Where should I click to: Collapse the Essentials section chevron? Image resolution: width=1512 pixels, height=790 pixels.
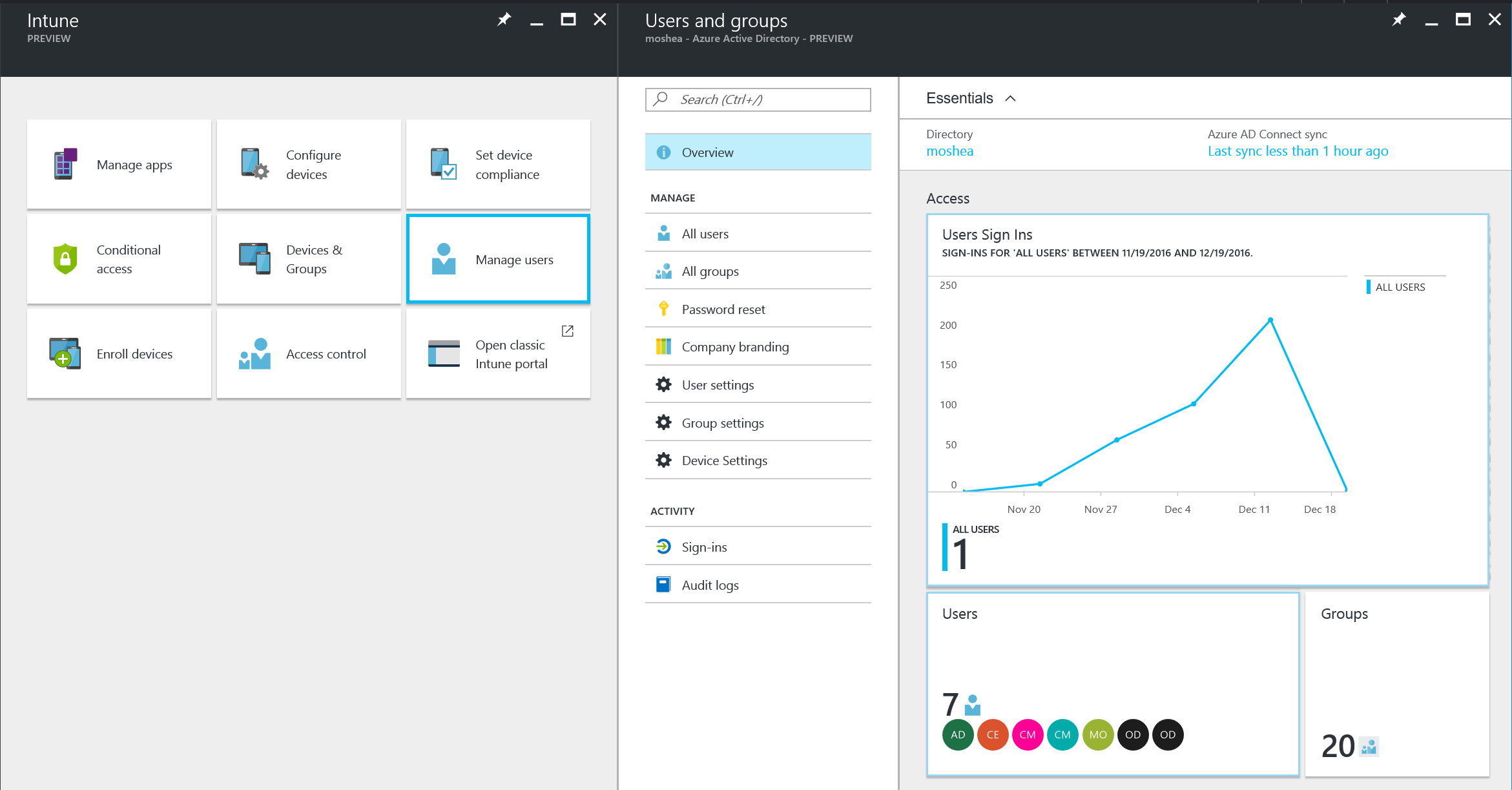point(1011,98)
